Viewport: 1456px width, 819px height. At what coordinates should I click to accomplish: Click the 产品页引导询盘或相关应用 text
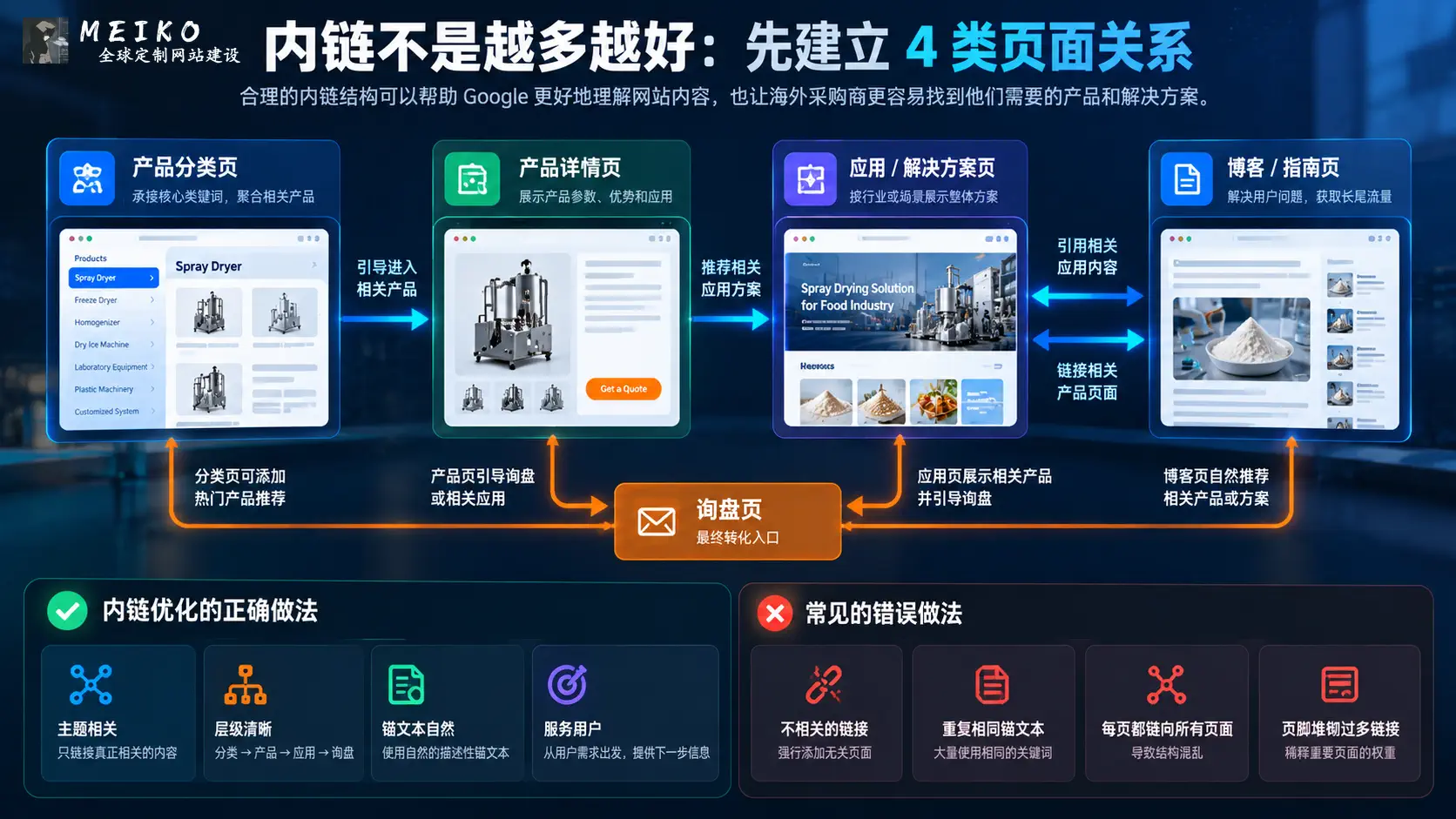tap(482, 487)
